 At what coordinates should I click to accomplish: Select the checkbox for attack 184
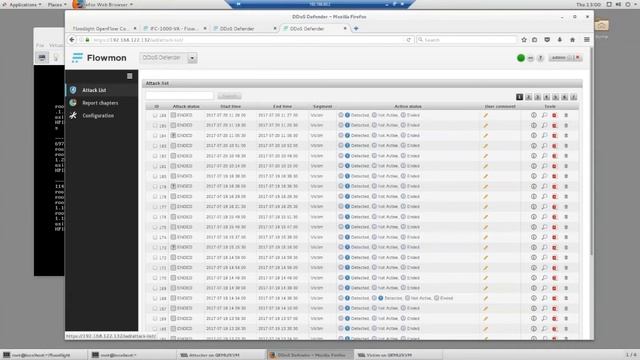155,136
